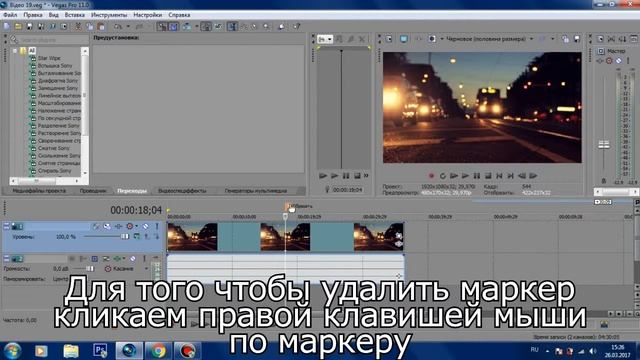The image size is (640, 360).
Task: Select the Zoom magnifier tool
Action: click(x=267, y=27)
